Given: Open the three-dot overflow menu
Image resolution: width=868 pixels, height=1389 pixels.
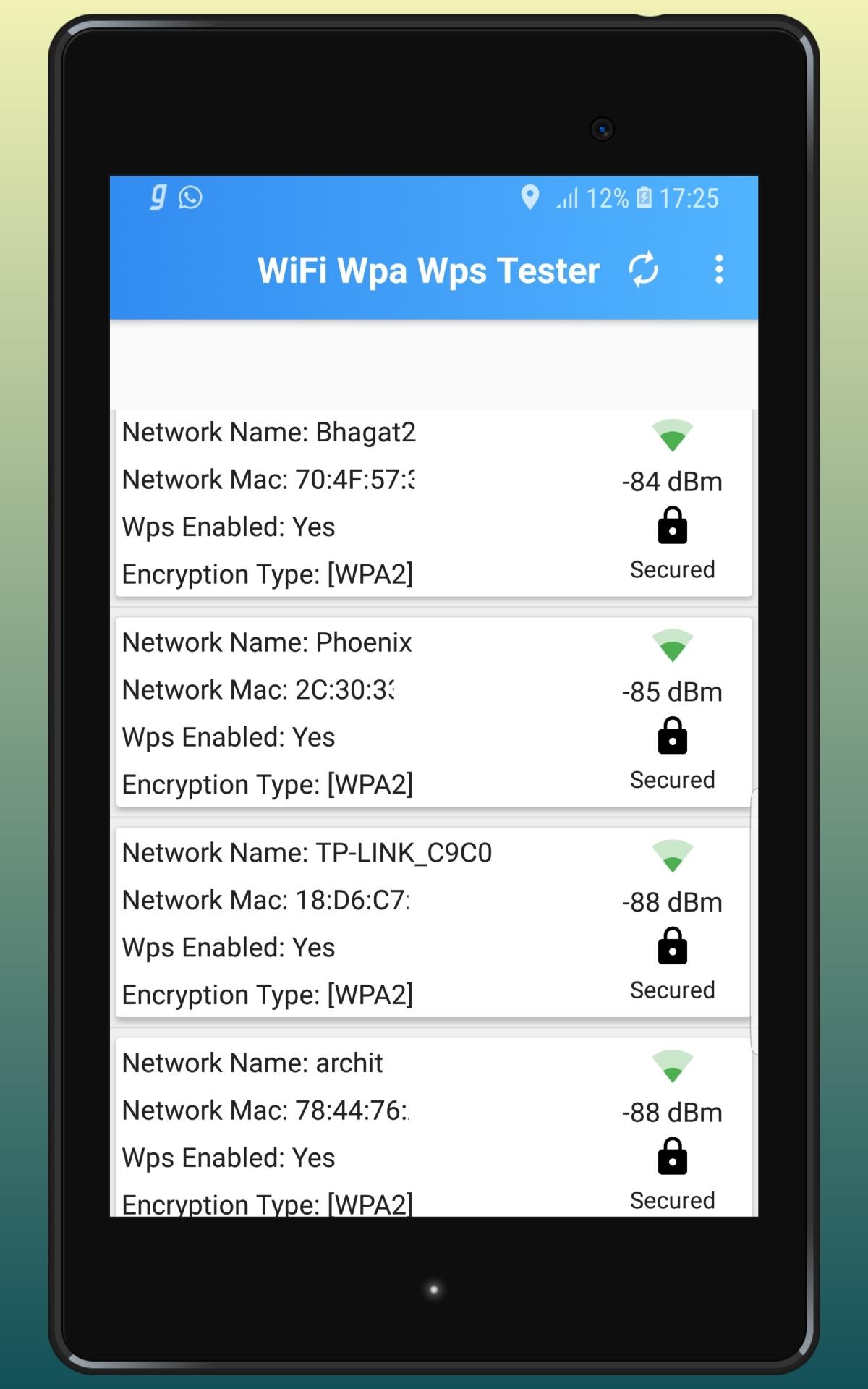Looking at the screenshot, I should click(x=718, y=269).
